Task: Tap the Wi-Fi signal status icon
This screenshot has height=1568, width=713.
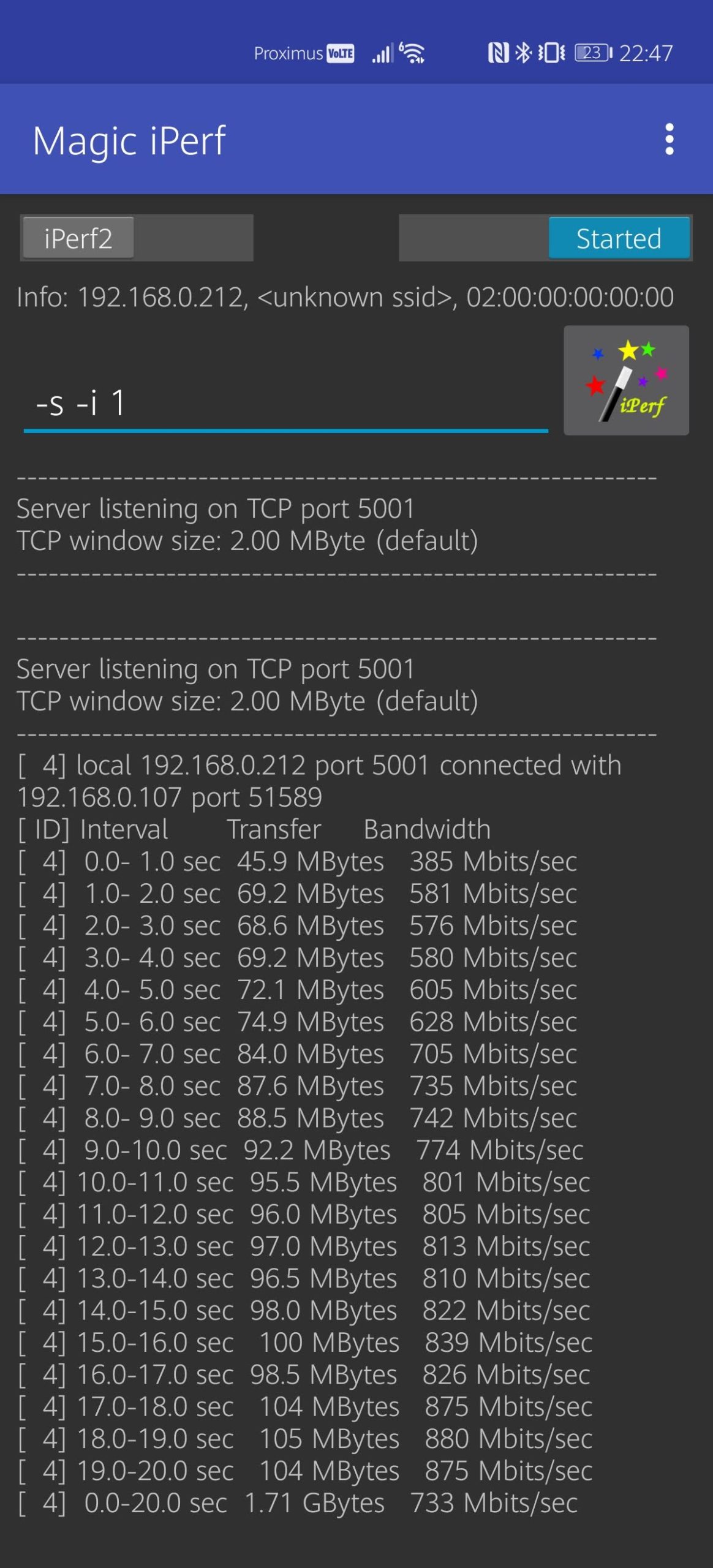Action: (x=412, y=53)
